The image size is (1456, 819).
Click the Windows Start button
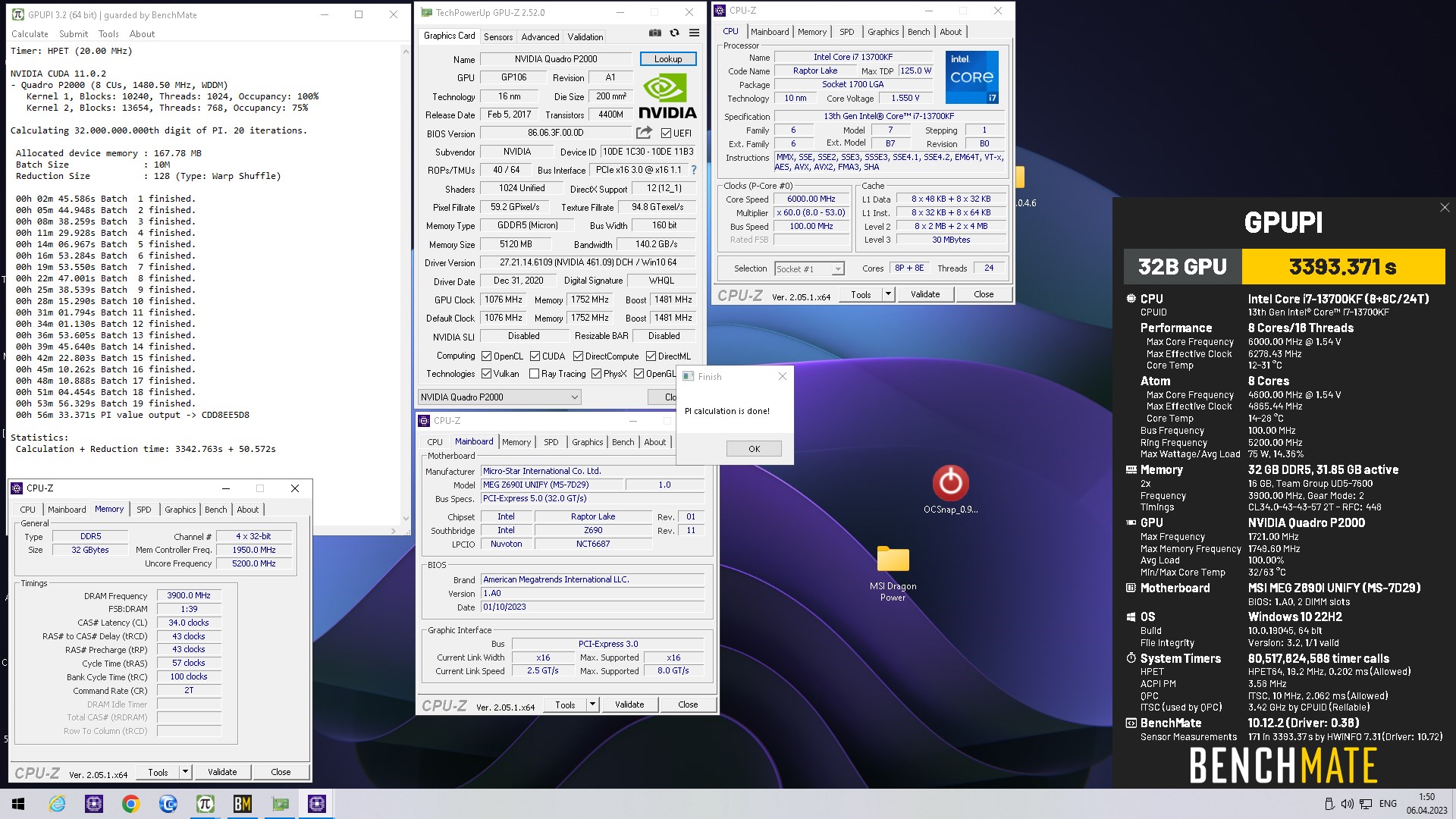tap(18, 804)
